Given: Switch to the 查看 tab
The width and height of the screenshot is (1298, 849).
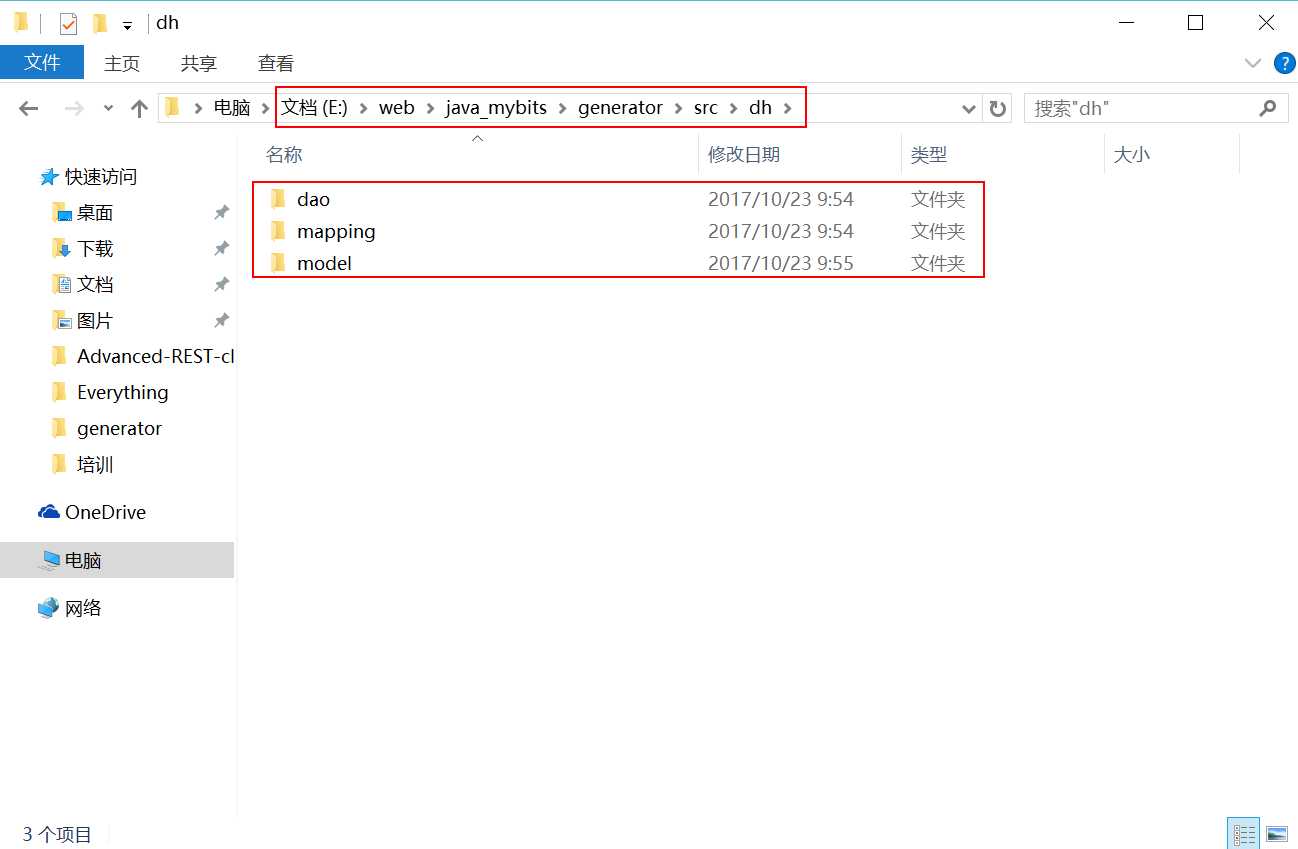Looking at the screenshot, I should [x=276, y=63].
